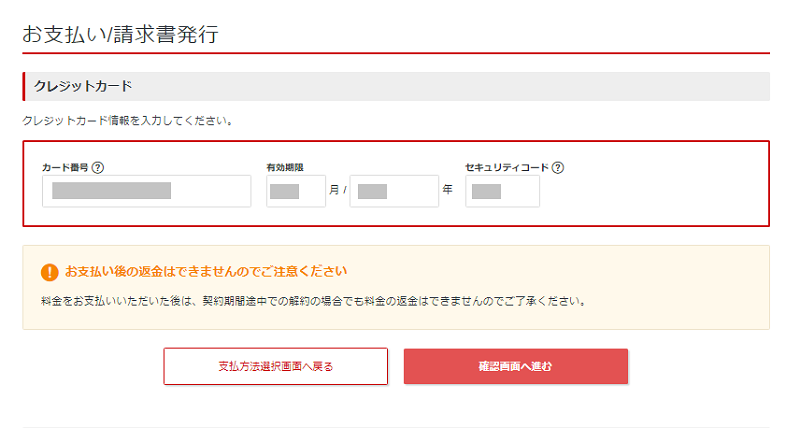The image size is (800, 428).
Task: Click the 月 label after month field
Action: (334, 190)
